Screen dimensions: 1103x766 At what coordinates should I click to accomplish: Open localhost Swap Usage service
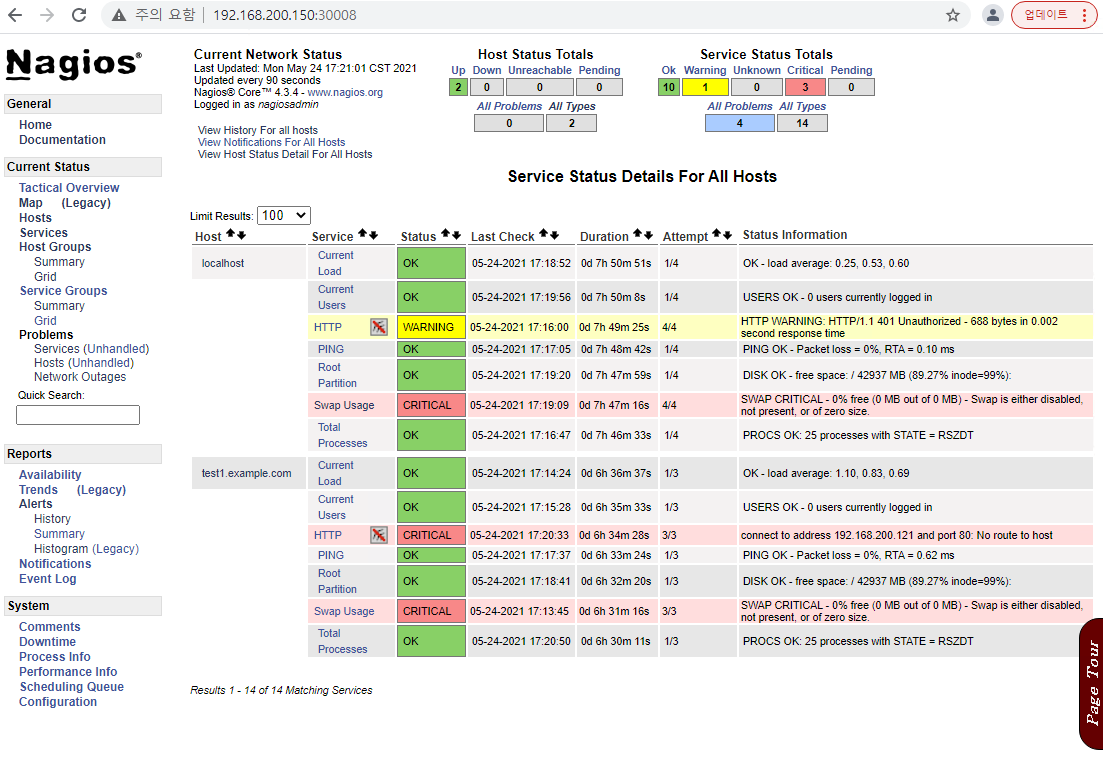pyautogui.click(x=344, y=405)
